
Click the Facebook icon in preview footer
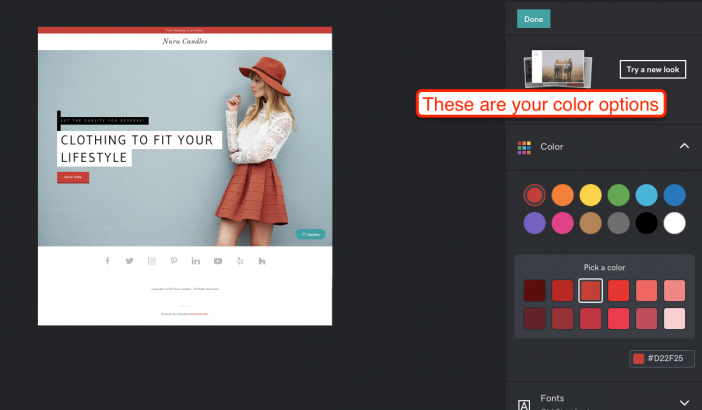coord(107,261)
